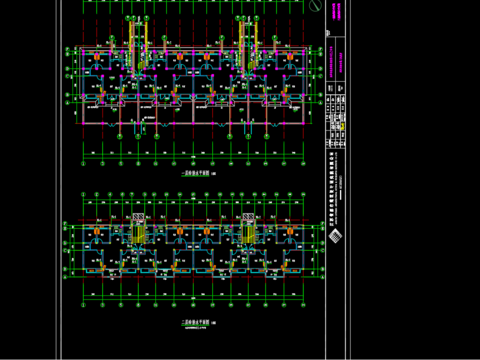Screen dimensions: 480x360
Task: Select the left hatched box above lower plan stairs
Action: point(138,217)
